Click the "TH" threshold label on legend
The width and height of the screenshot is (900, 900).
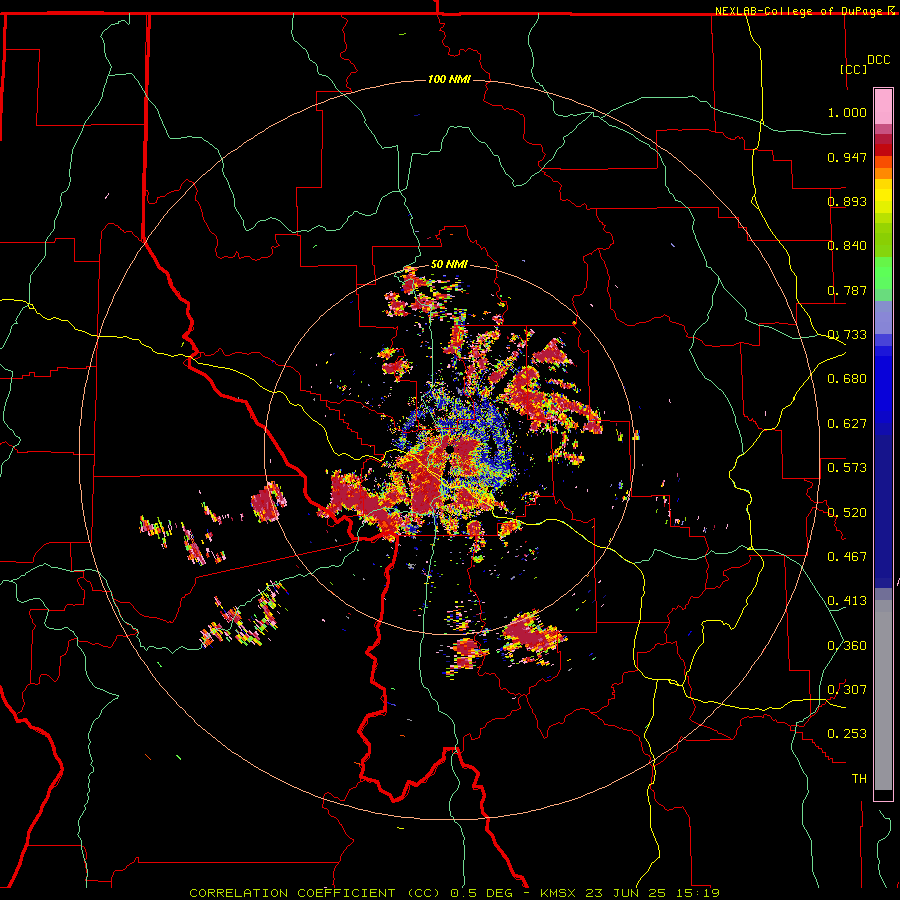(859, 778)
